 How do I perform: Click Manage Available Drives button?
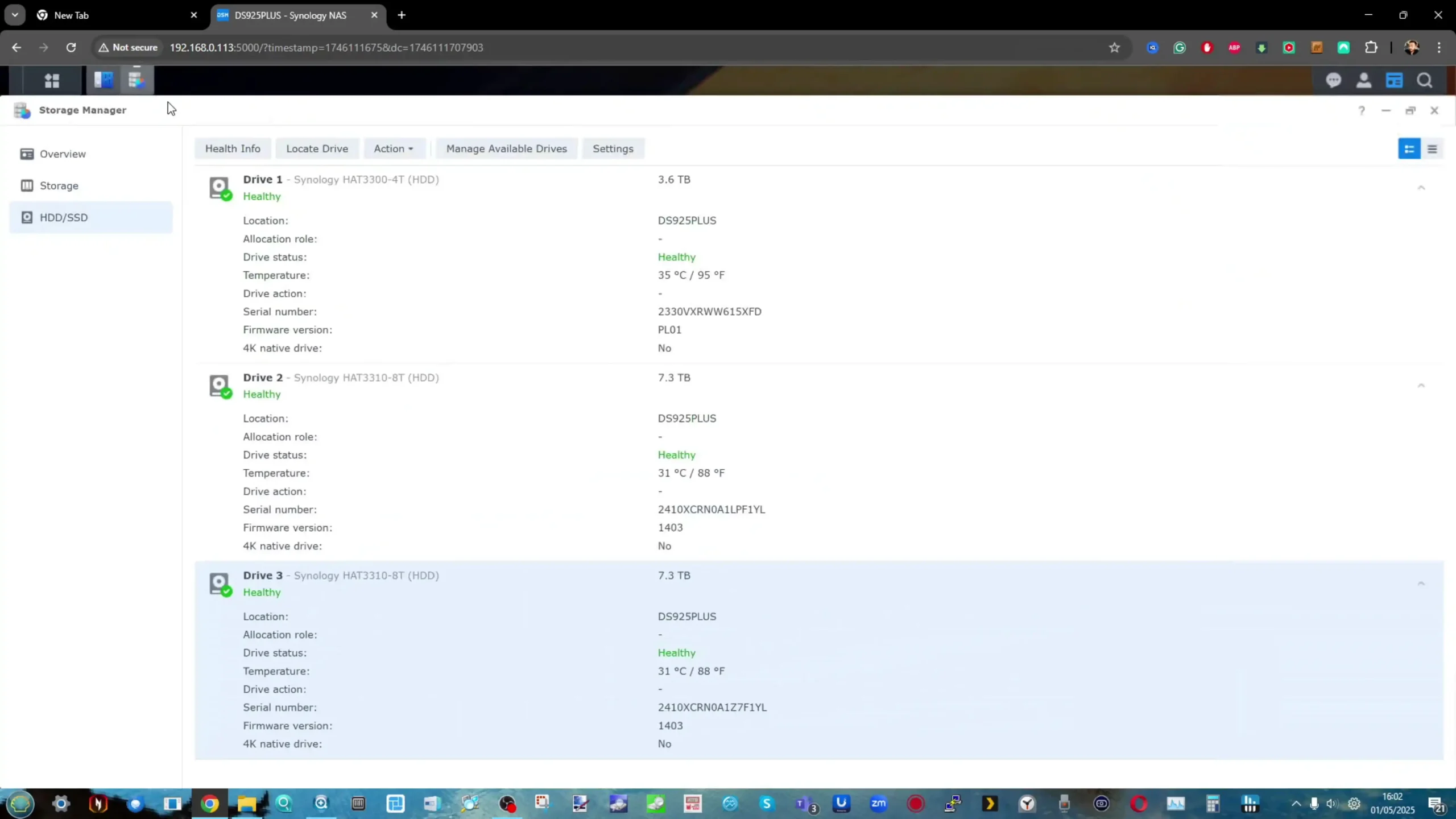[x=506, y=148]
